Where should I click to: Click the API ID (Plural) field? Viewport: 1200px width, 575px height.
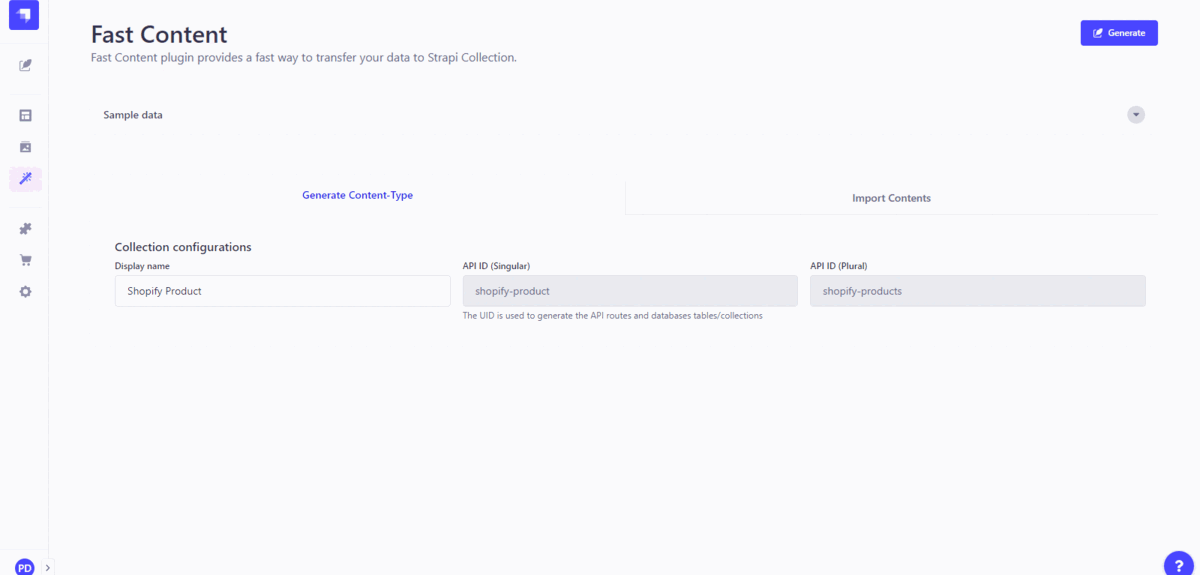[x=978, y=291]
